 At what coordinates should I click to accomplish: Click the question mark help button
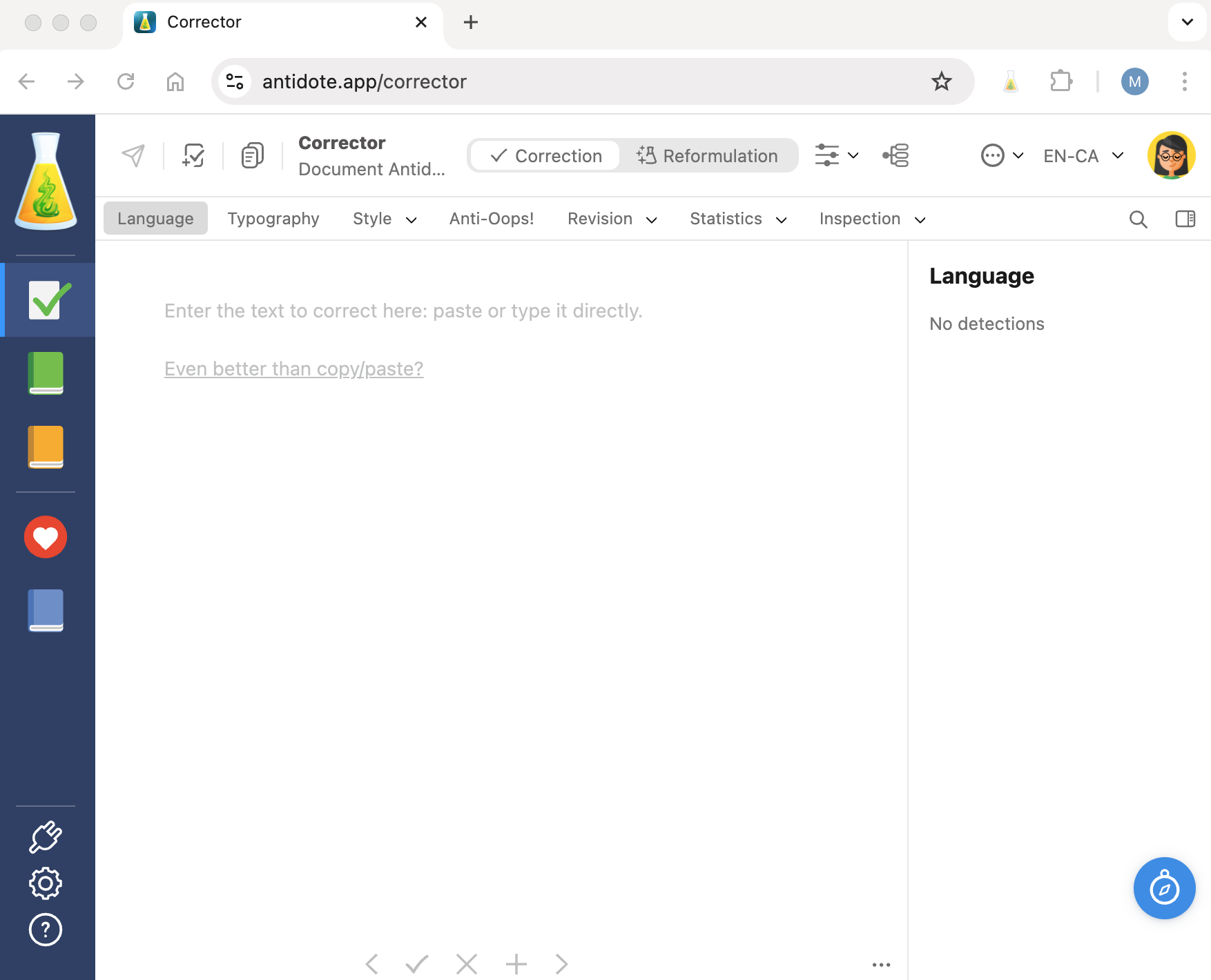pyautogui.click(x=46, y=930)
